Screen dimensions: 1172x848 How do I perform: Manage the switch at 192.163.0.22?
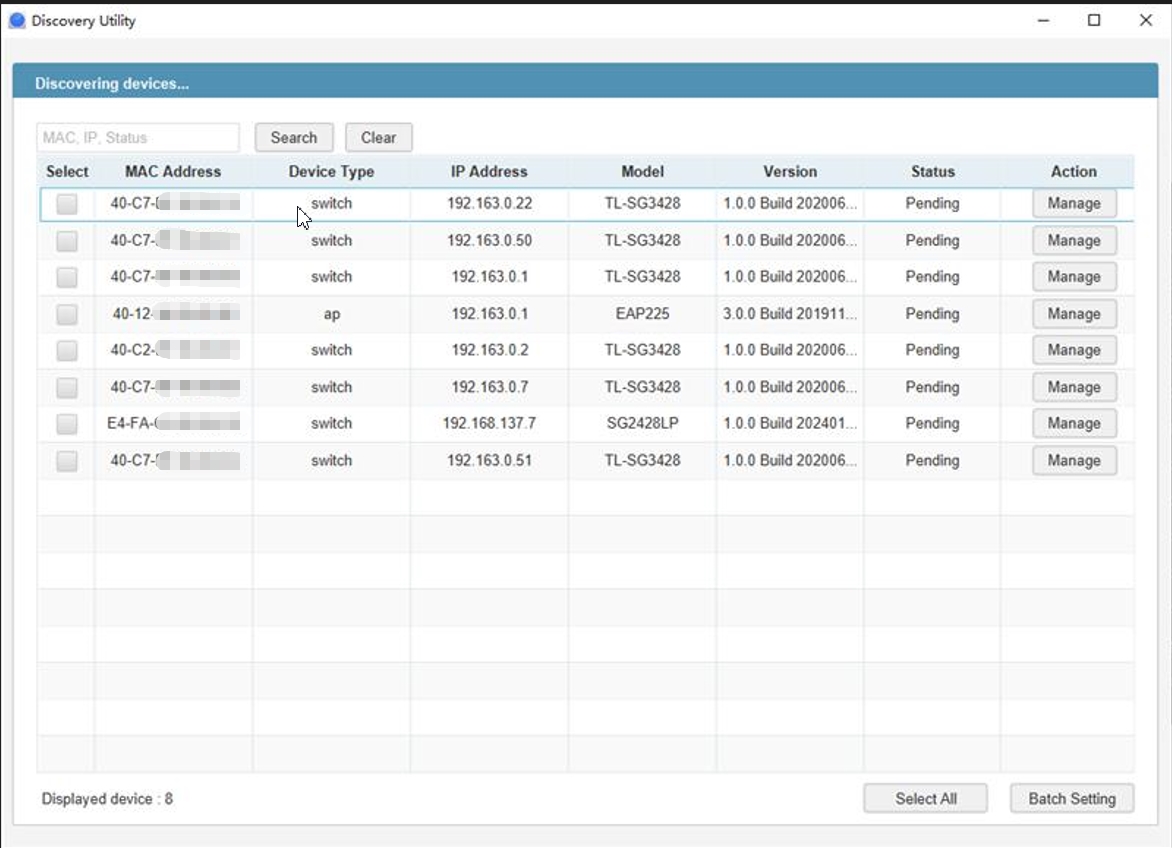(x=1074, y=204)
